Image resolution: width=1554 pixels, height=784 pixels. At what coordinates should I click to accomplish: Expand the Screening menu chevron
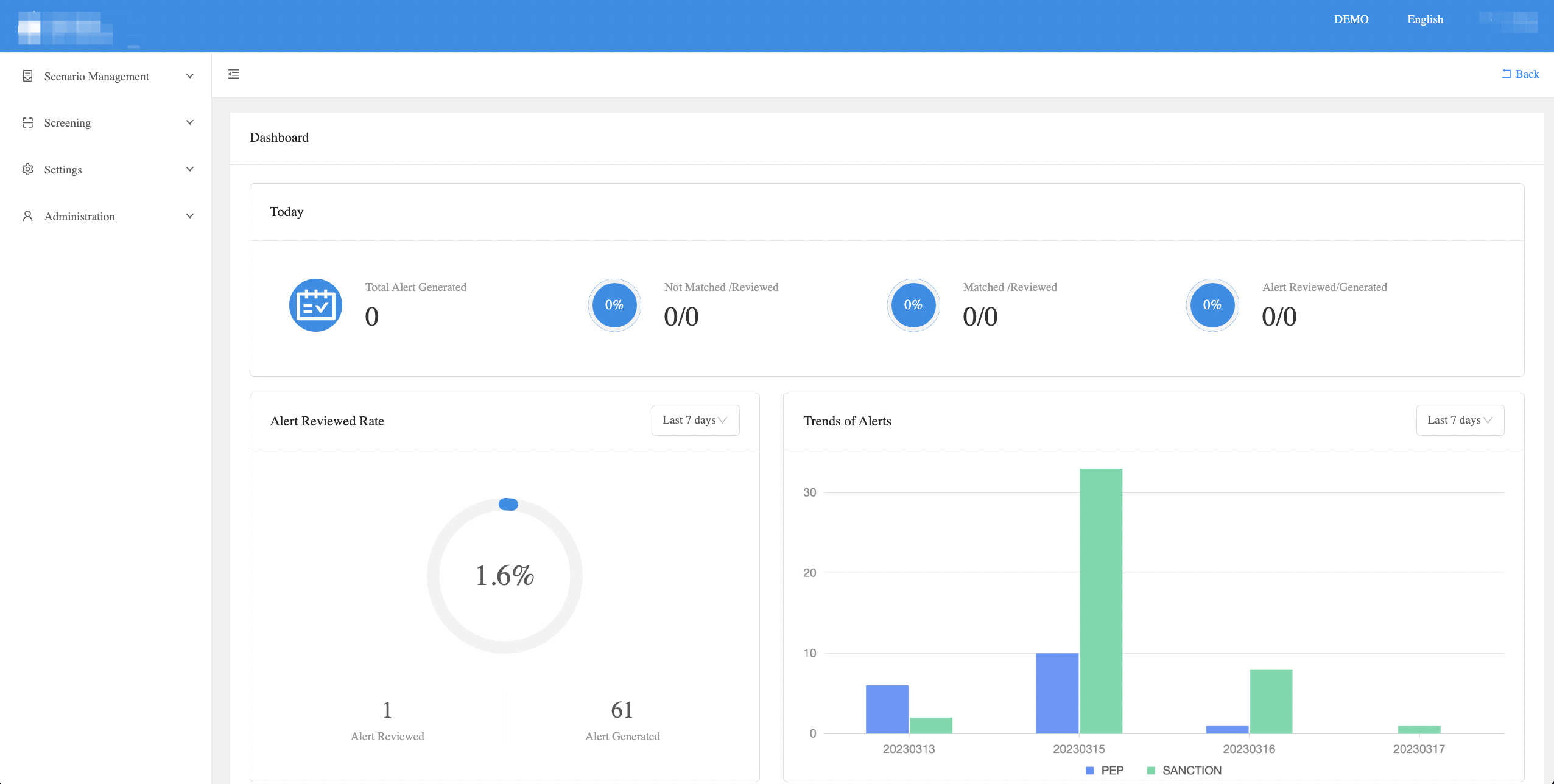tap(190, 122)
